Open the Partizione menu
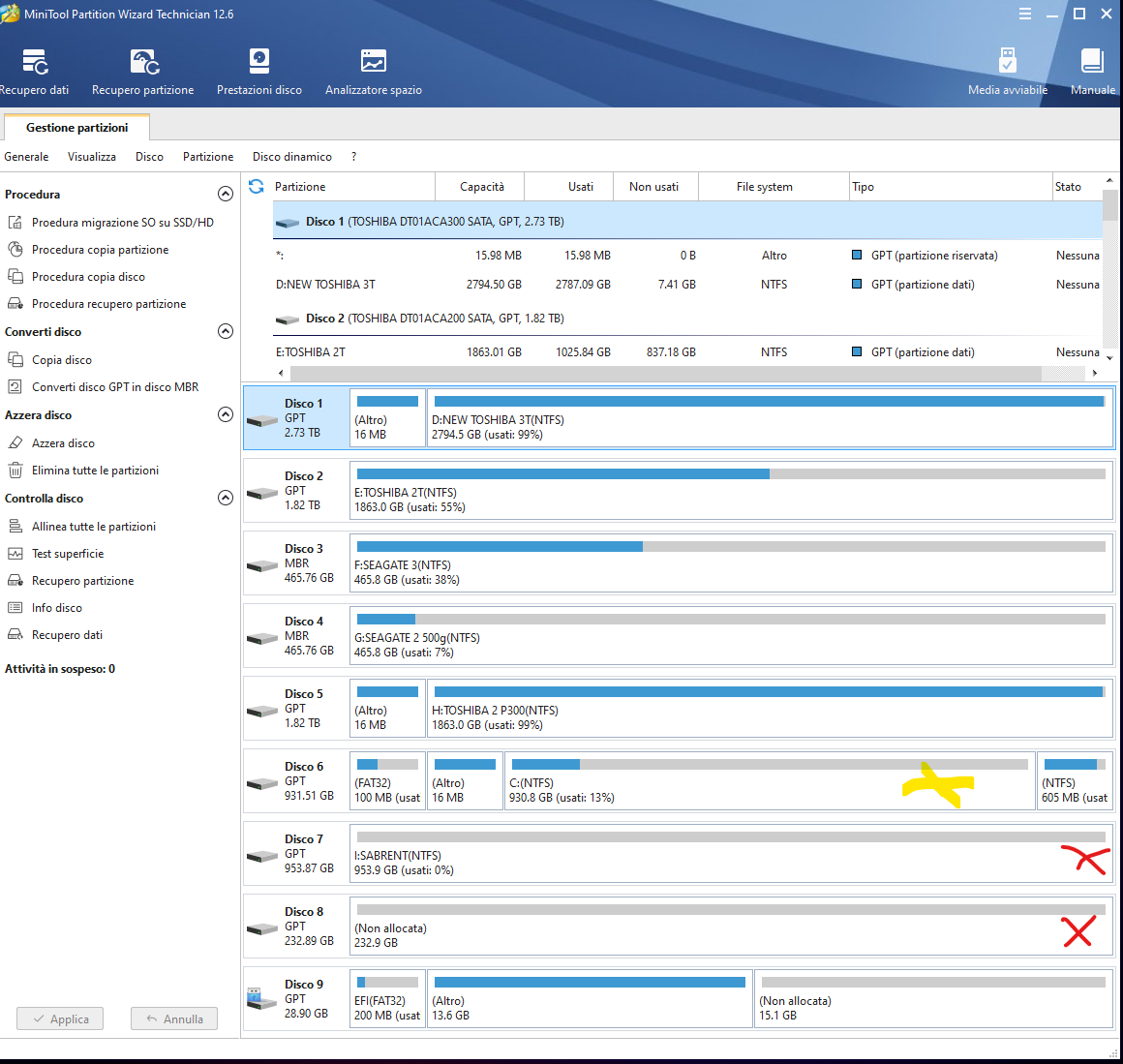This screenshot has width=1123, height=1064. 208,157
